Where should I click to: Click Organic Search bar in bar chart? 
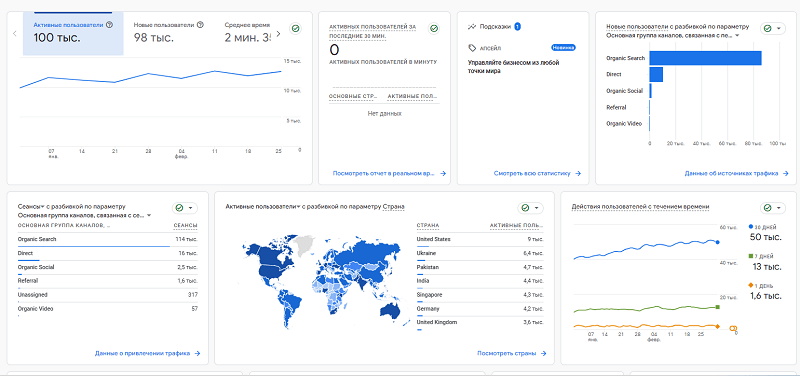pyautogui.click(x=705, y=58)
